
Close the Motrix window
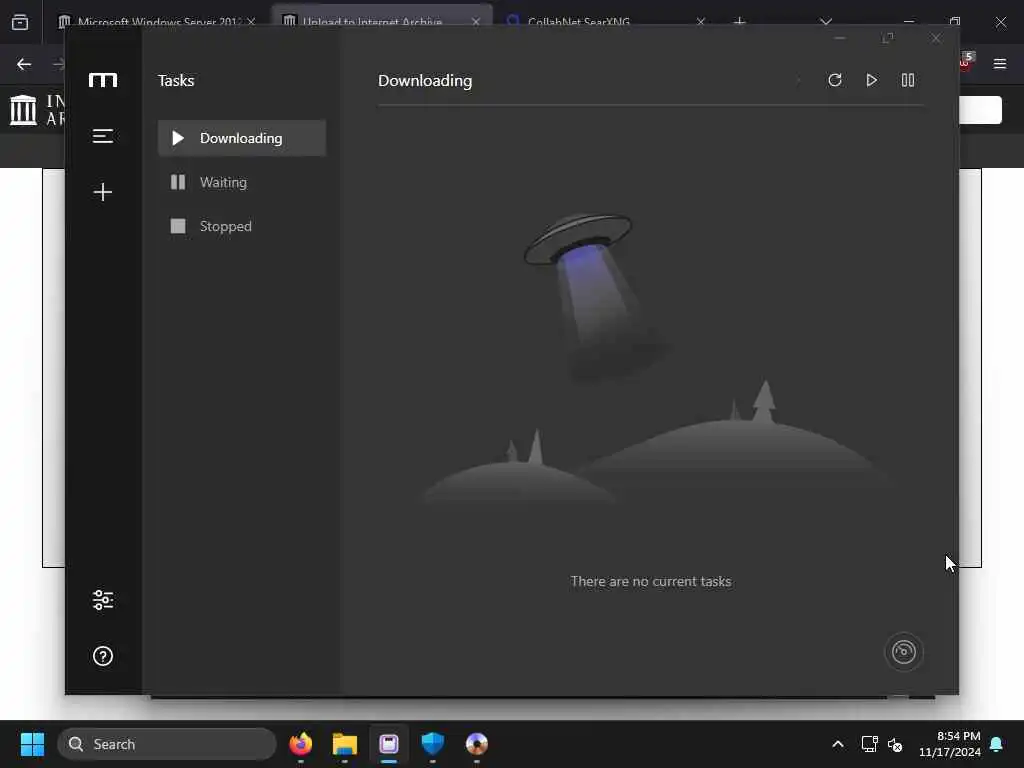click(936, 39)
